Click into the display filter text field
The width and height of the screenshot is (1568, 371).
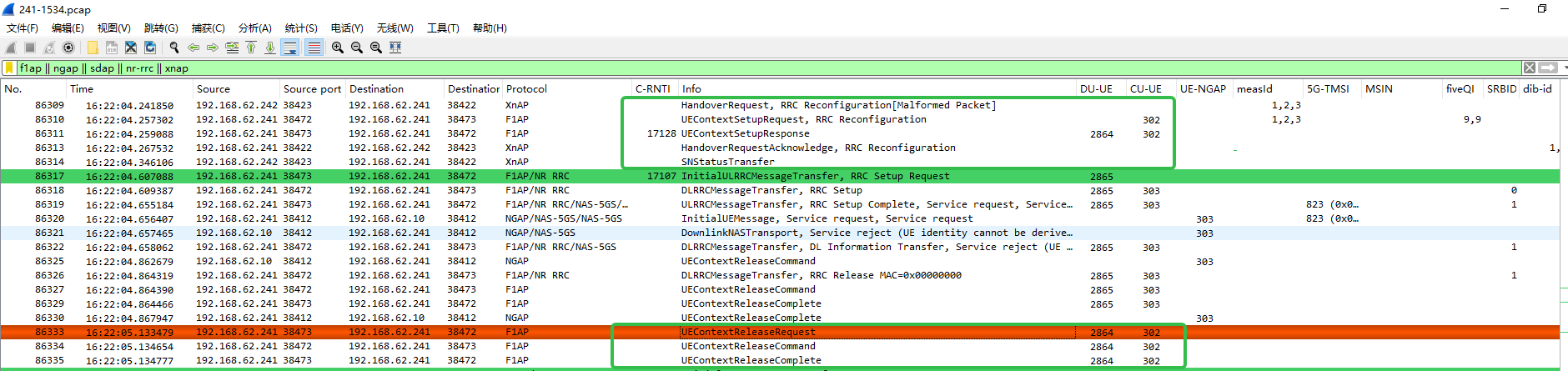coord(767,68)
